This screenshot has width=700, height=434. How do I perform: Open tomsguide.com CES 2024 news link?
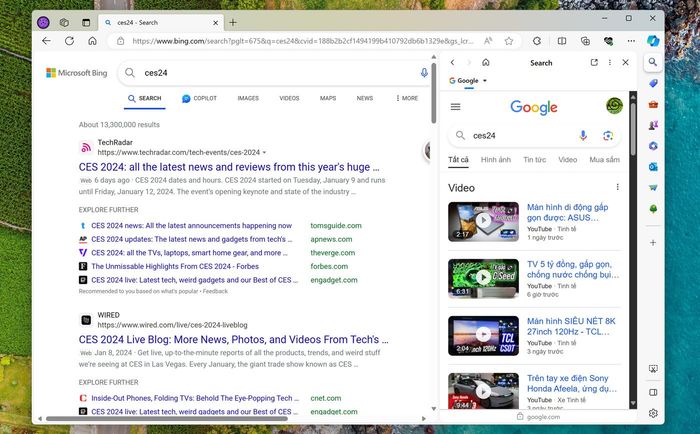tap(192, 226)
